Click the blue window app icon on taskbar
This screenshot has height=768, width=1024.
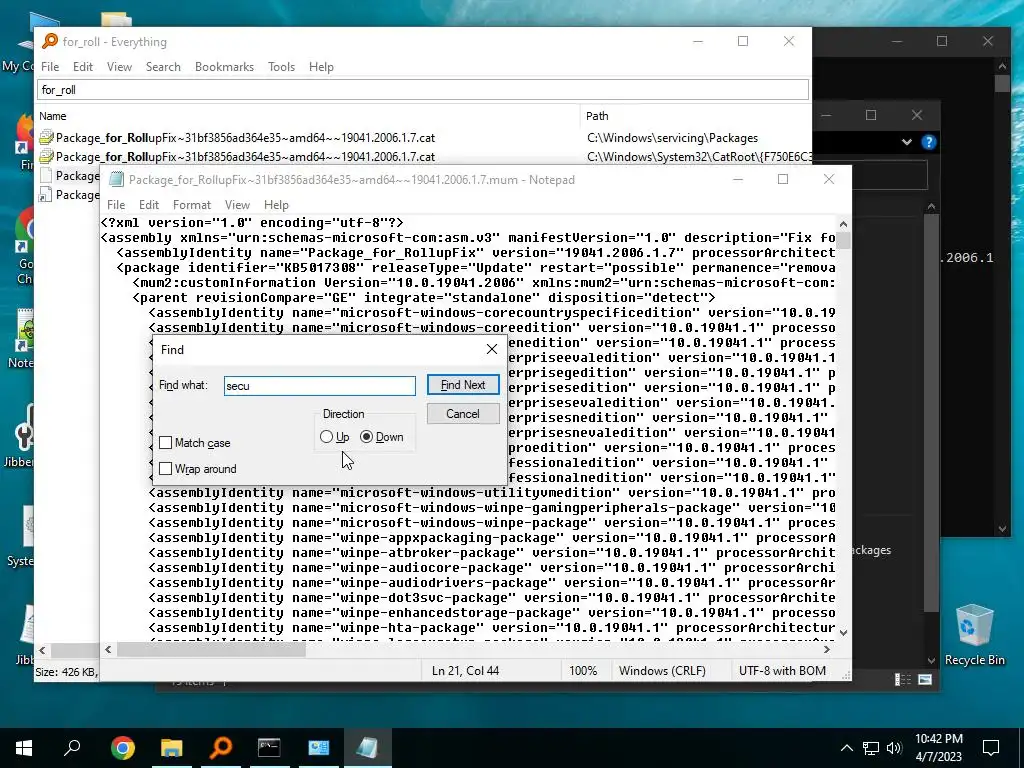pos(319,747)
